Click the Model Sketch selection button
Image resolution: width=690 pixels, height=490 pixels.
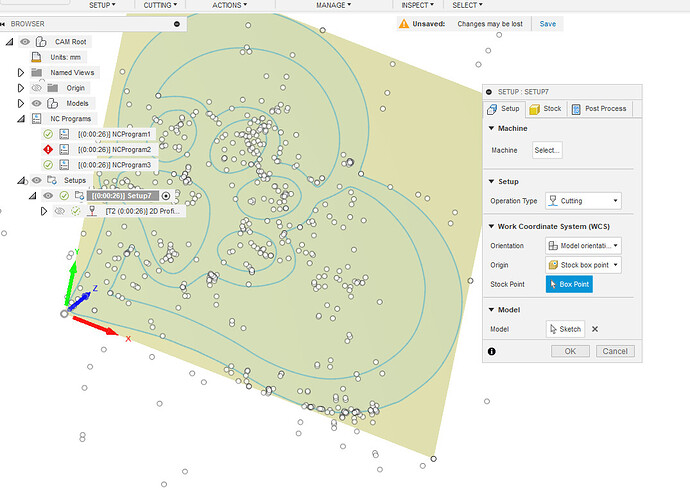(565, 329)
